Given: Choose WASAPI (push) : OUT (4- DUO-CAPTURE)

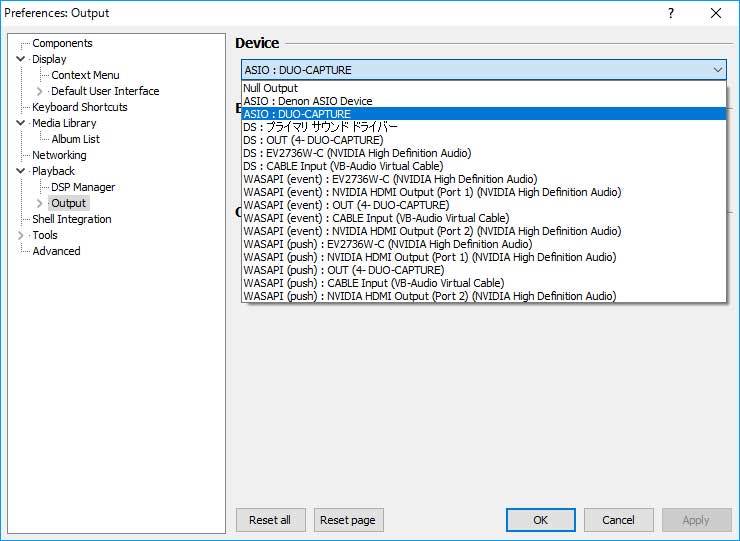Looking at the screenshot, I should (x=484, y=270).
